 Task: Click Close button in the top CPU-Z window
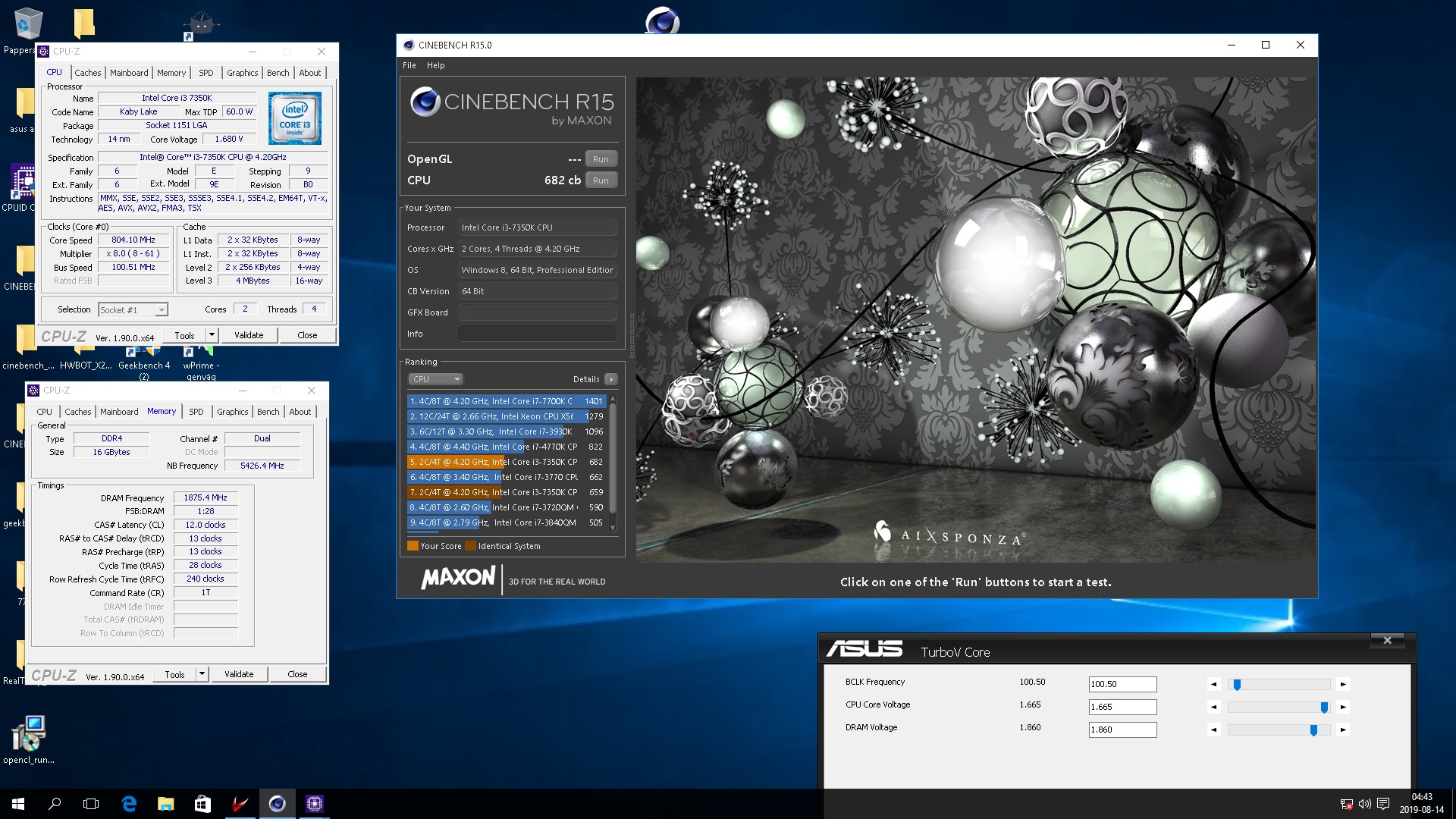307,335
